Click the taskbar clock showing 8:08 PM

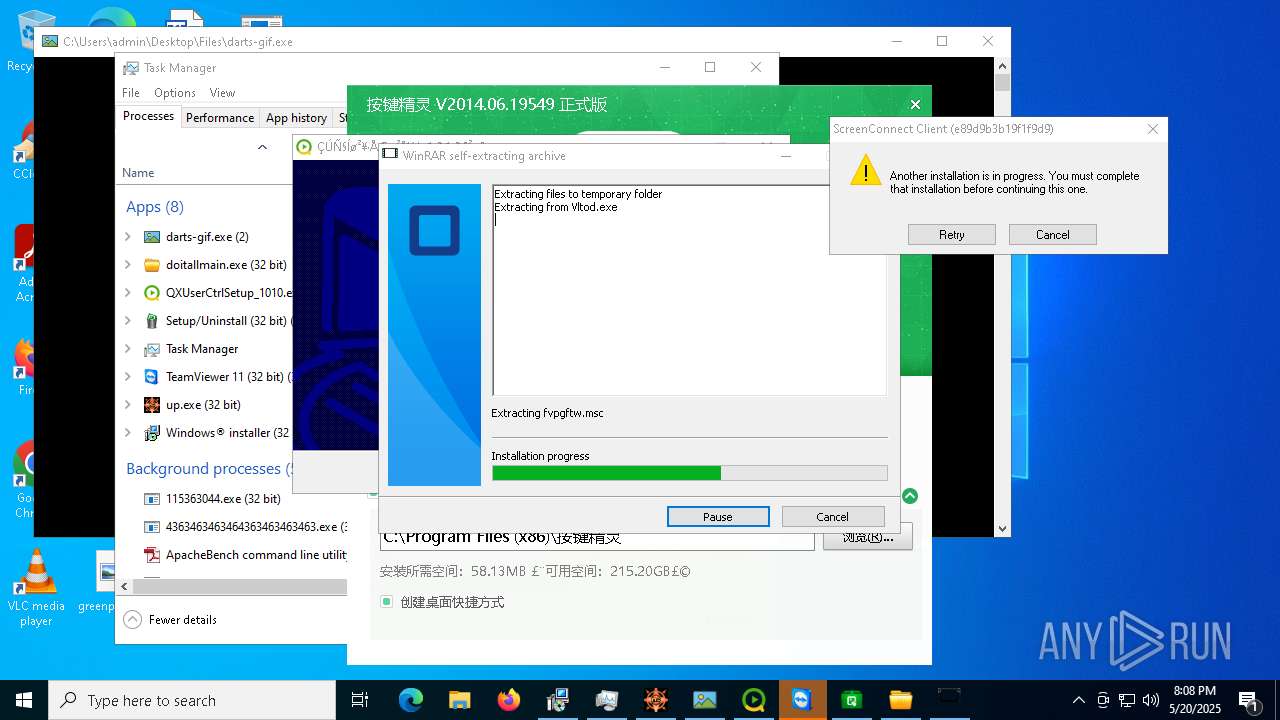pos(1195,700)
